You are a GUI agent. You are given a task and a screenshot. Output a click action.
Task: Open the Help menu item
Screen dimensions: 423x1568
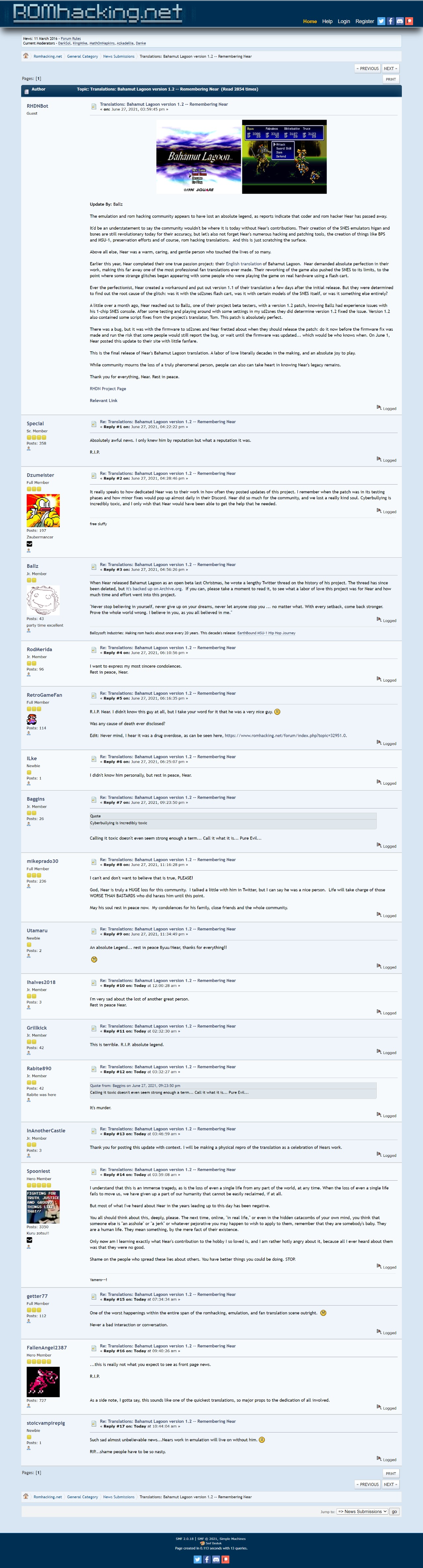click(327, 21)
